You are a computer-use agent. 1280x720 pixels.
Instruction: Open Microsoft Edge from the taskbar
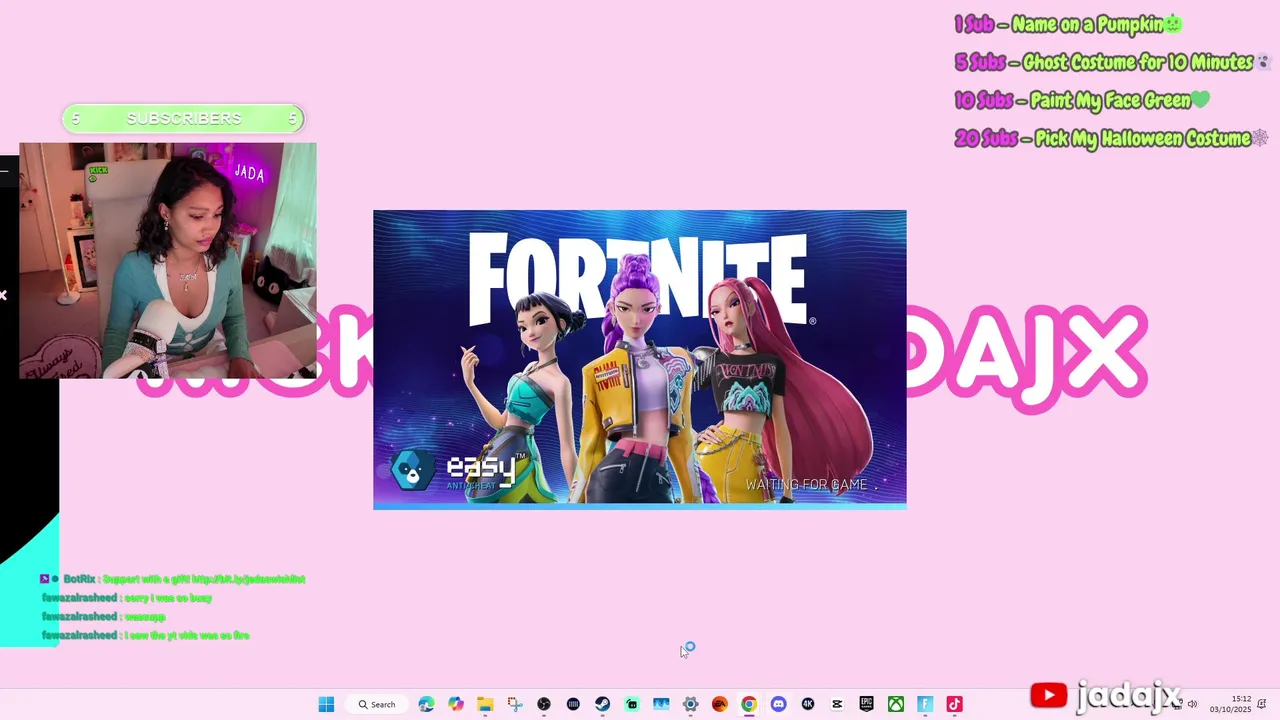pyautogui.click(x=426, y=704)
